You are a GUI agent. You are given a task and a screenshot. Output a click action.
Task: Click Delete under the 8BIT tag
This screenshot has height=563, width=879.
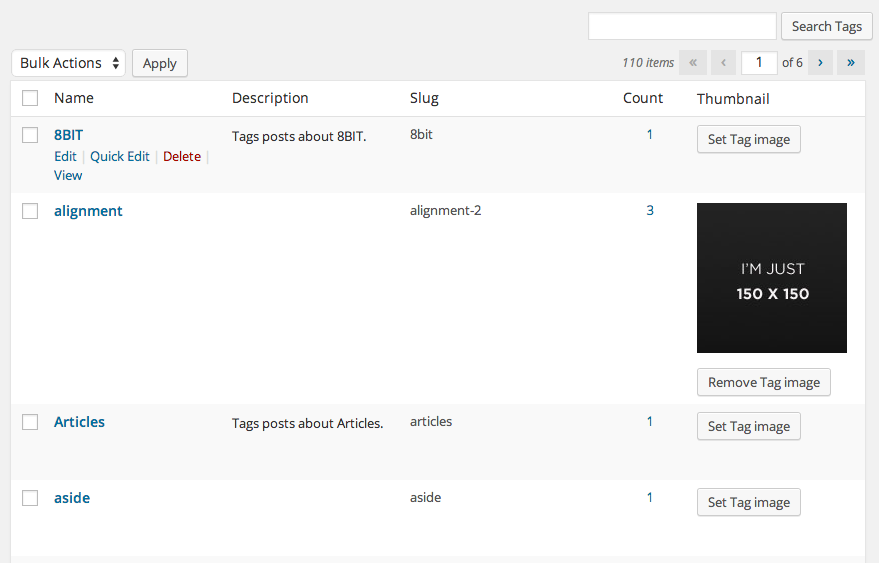pos(182,156)
